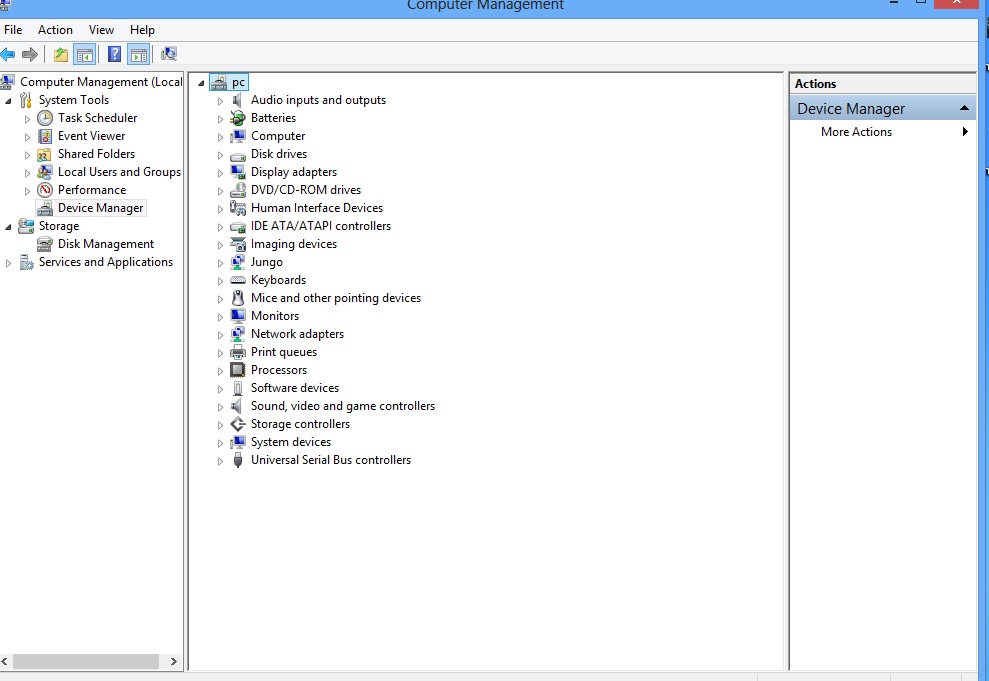The width and height of the screenshot is (989, 681).
Task: Click the Storage controllers icon
Action: [238, 424]
